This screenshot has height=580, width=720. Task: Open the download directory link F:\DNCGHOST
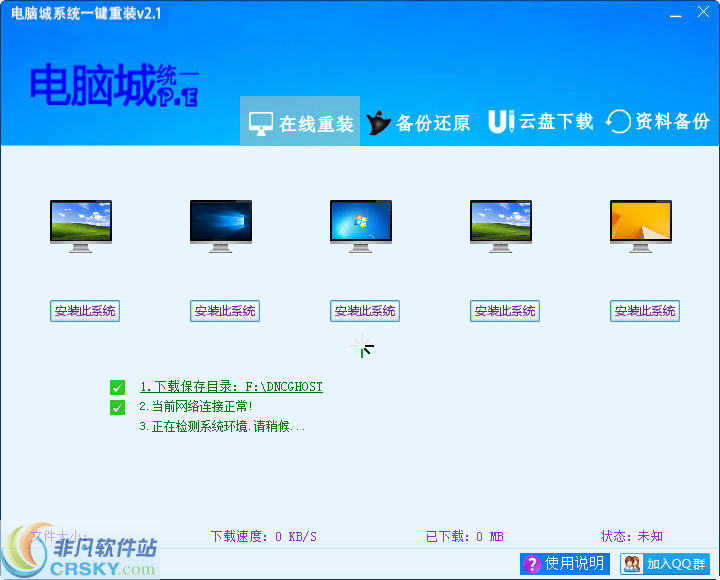tap(231, 387)
